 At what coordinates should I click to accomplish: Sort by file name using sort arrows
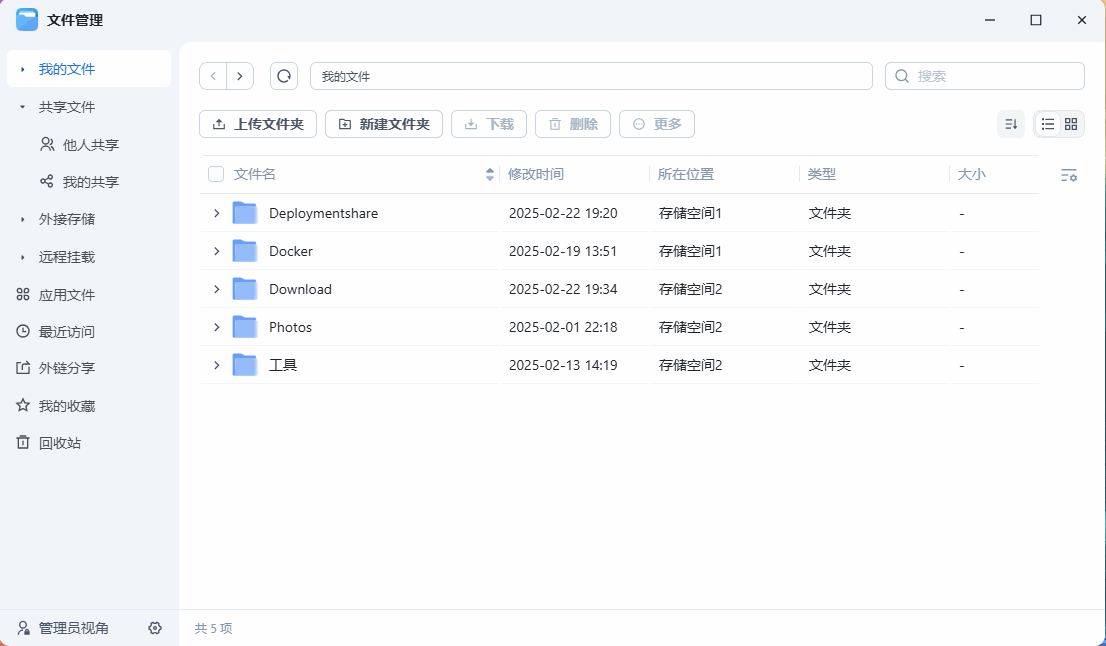tap(490, 174)
